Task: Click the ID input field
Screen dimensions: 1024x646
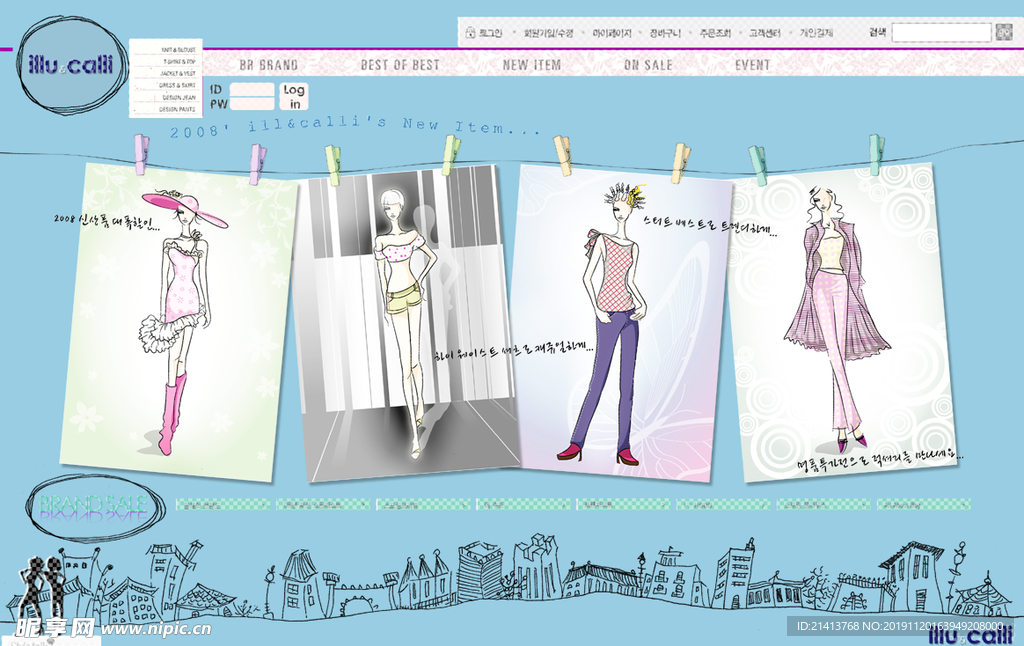Action: coord(252,89)
